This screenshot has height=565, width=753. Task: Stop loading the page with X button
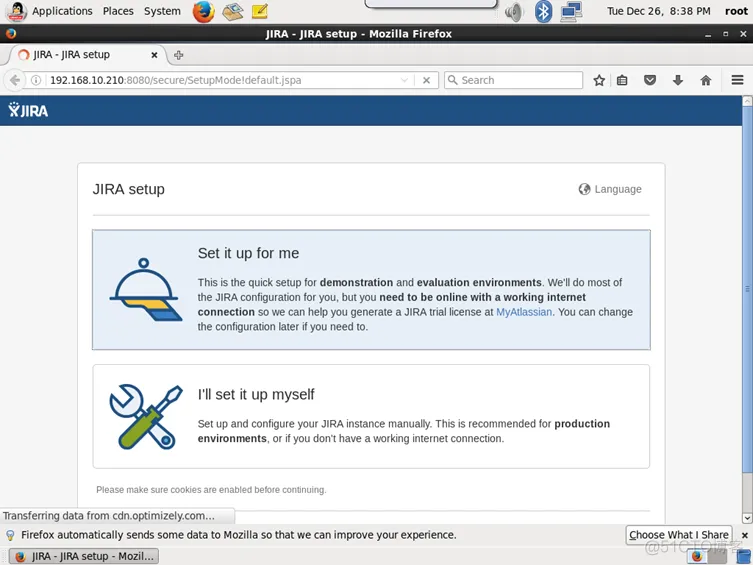tap(426, 80)
